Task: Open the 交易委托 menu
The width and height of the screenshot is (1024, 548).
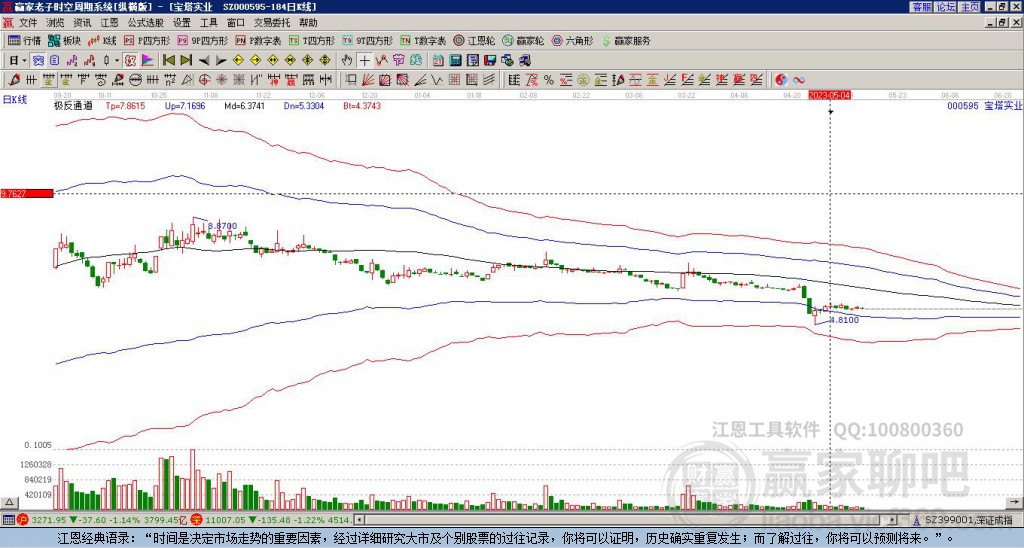Action: [272, 23]
